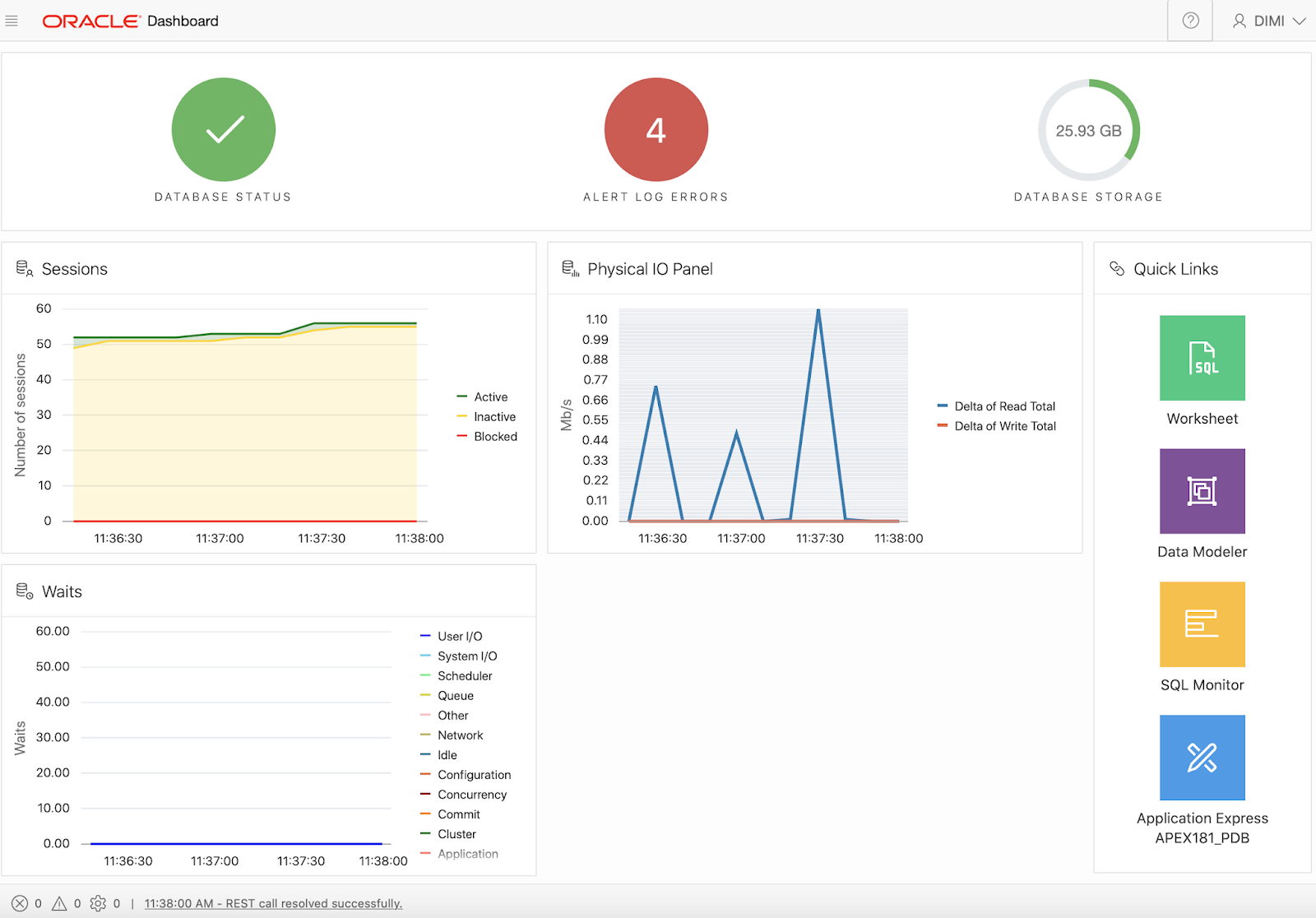1316x918 pixels.
Task: Click the Oracle logo in header
Action: tap(90, 21)
